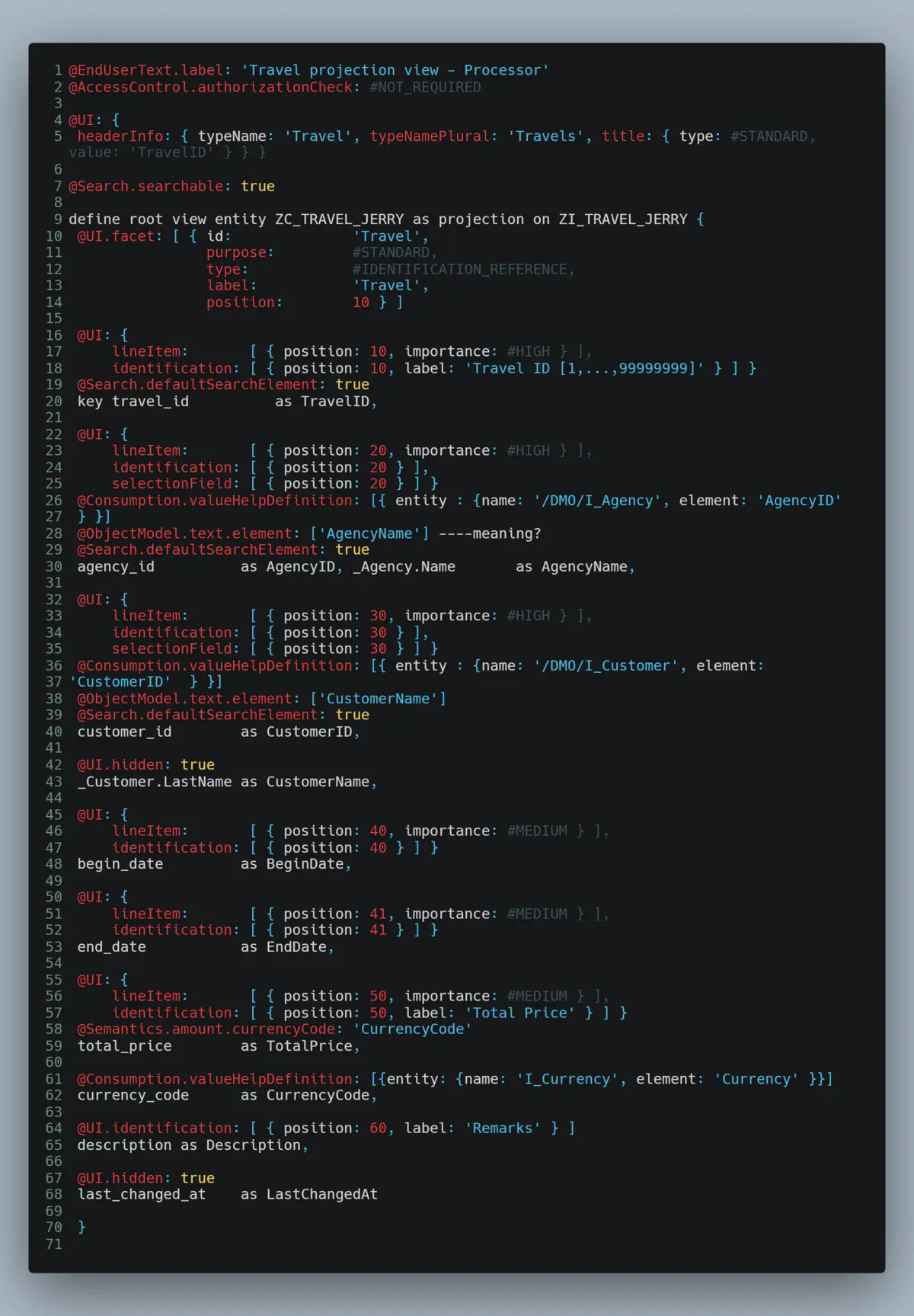Click _Customer.LastName on line 43
This screenshot has width=914, height=1316.
155,782
